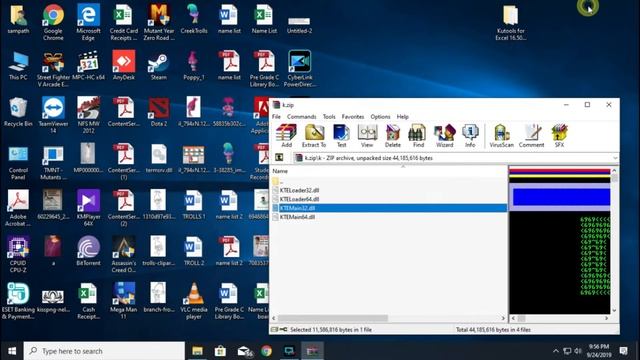This screenshot has height=360, width=640.
Task: Select the TROLLS 1 Word document
Action: click(x=194, y=205)
